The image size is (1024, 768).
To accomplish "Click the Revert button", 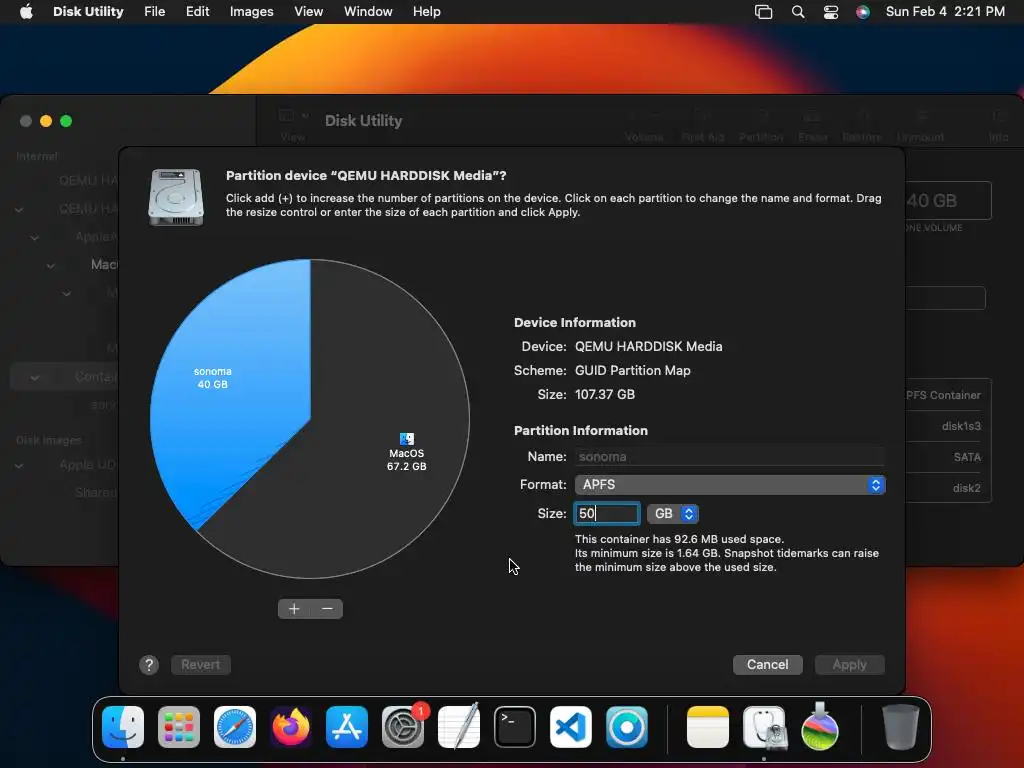I will pyautogui.click(x=200, y=665).
